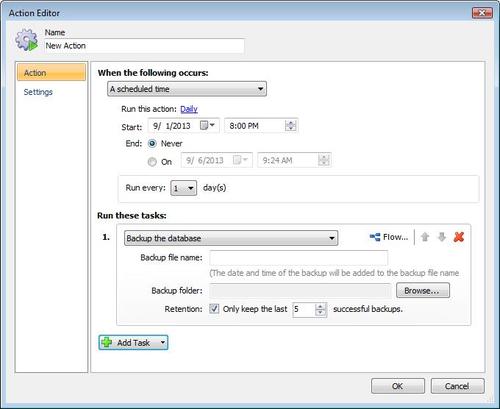Viewport: 500px width, 409px height.
Task: Select the Never end radio button
Action: (x=152, y=144)
